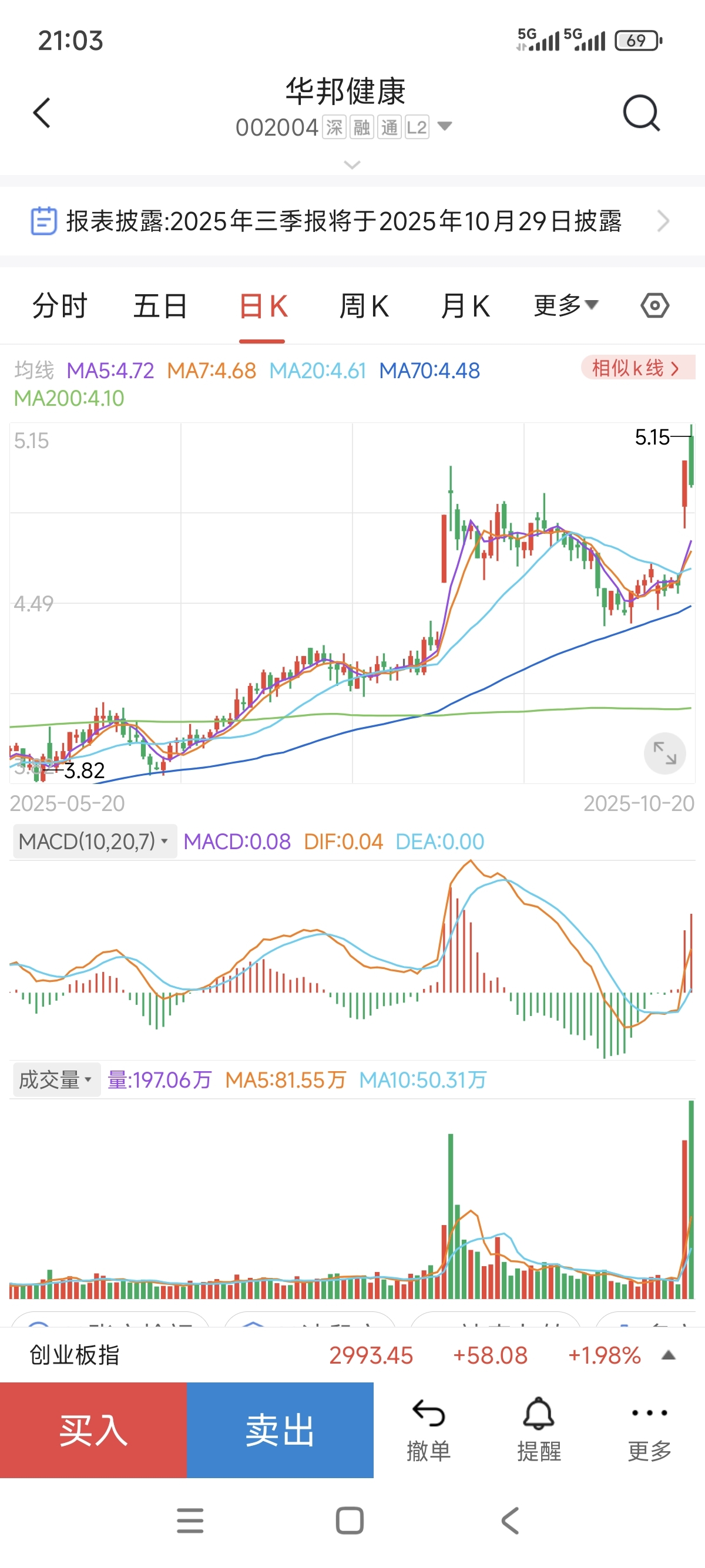
Task: Open MACD(10,20,7) indicator dropdown
Action: tap(95, 841)
